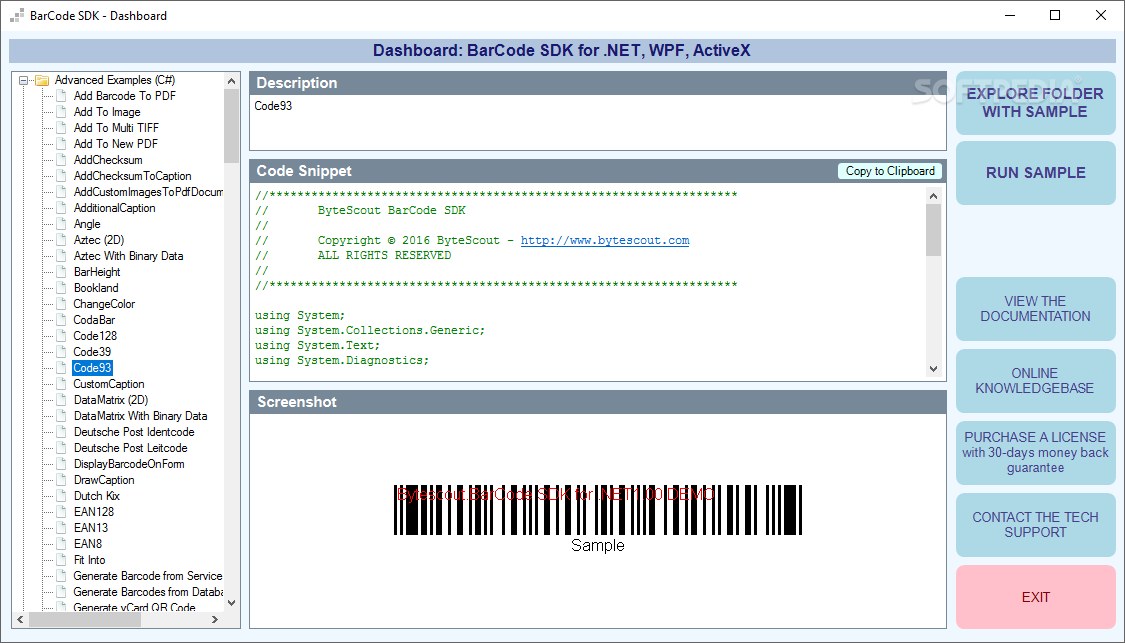Click the examples tree vertical scrollbar thumb
Screen dimensions: 1125x643
point(231,126)
